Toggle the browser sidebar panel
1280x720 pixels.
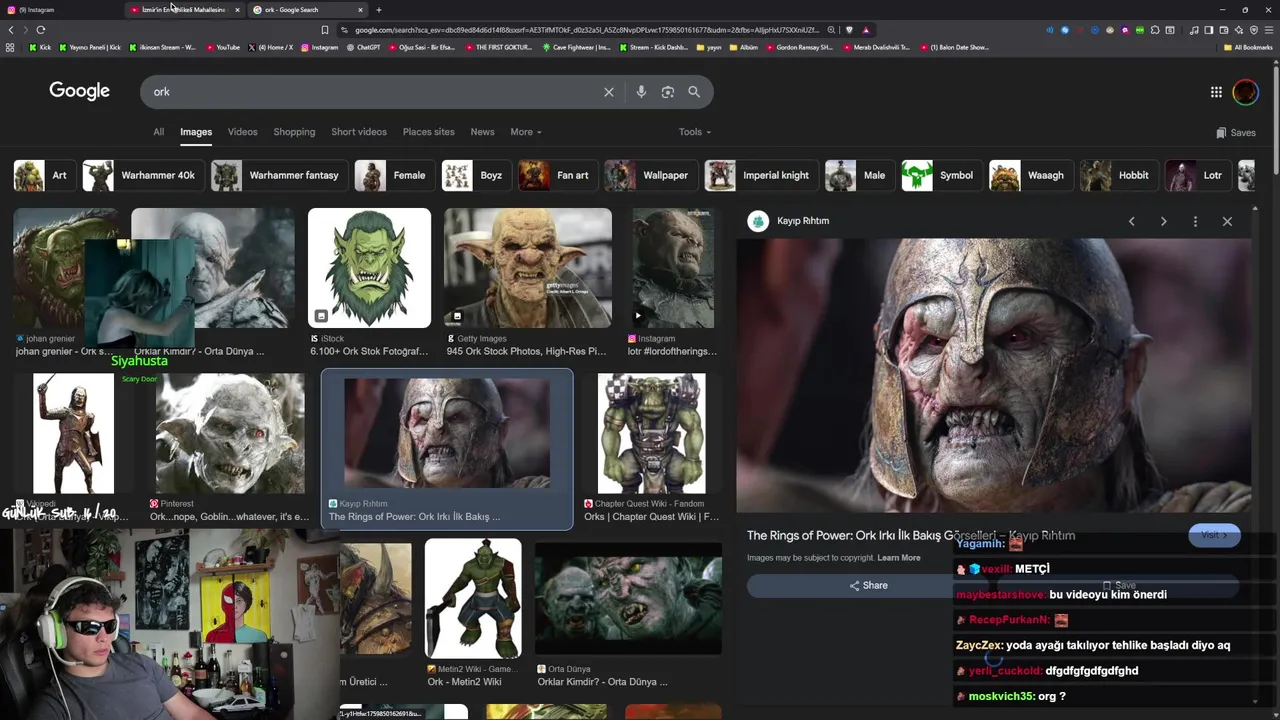[1208, 30]
